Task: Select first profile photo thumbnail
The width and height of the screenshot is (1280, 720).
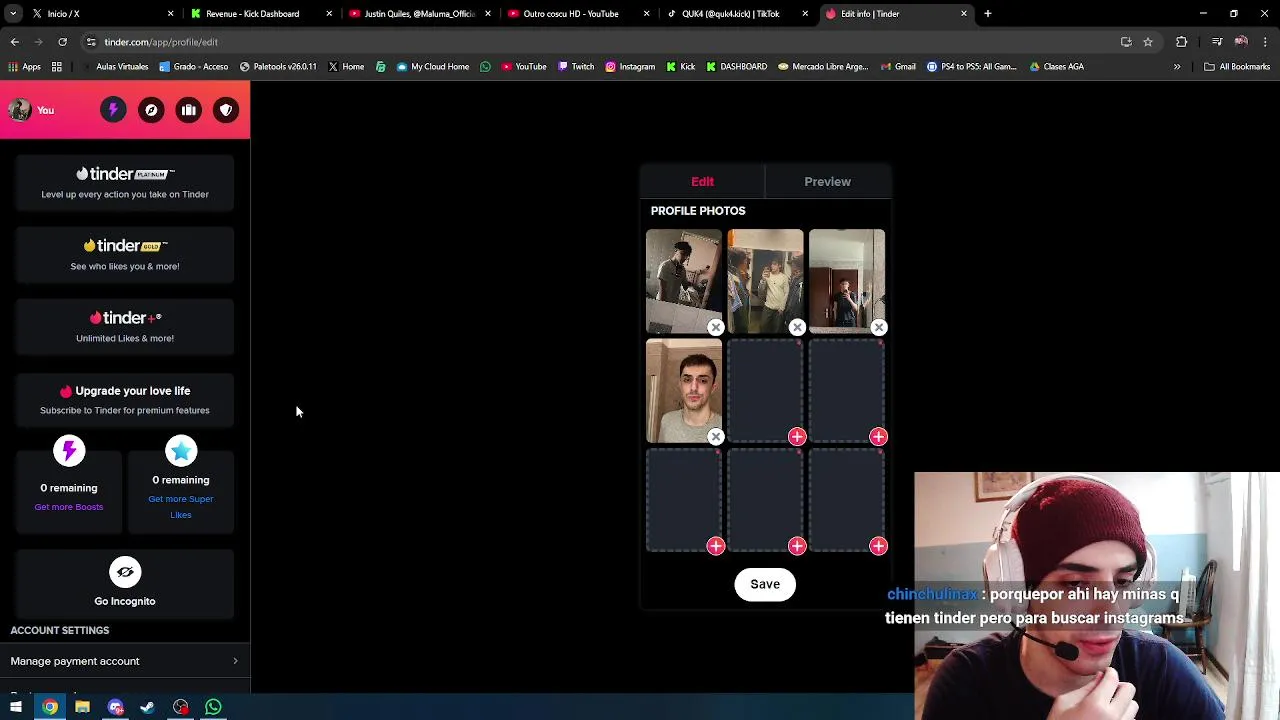Action: [x=684, y=281]
